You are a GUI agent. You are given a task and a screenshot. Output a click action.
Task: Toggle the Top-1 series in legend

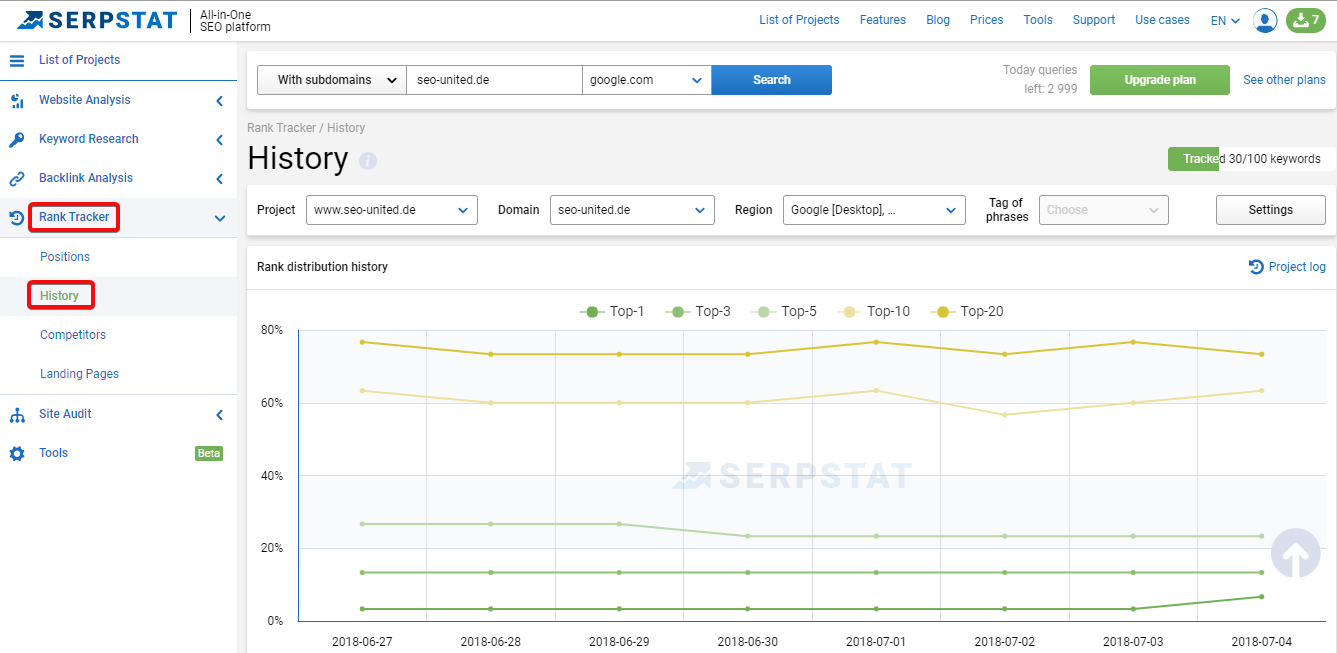(x=612, y=311)
